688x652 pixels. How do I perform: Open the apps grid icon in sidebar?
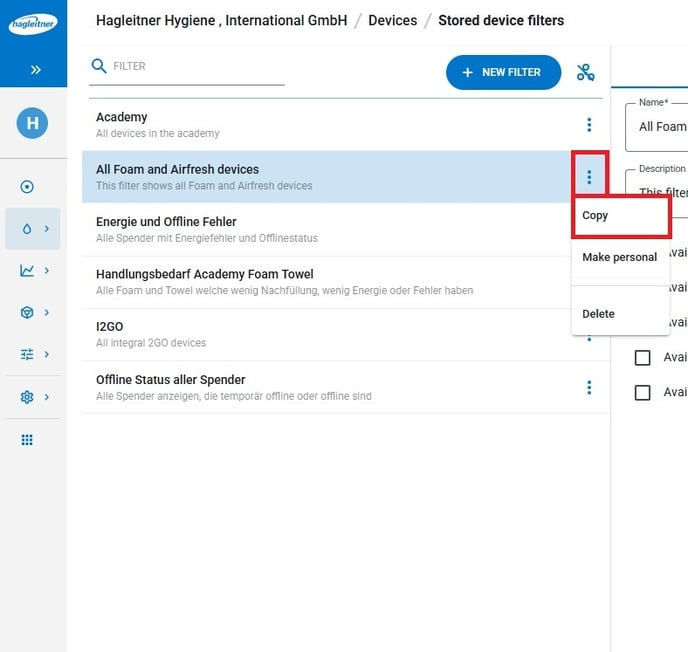27,440
